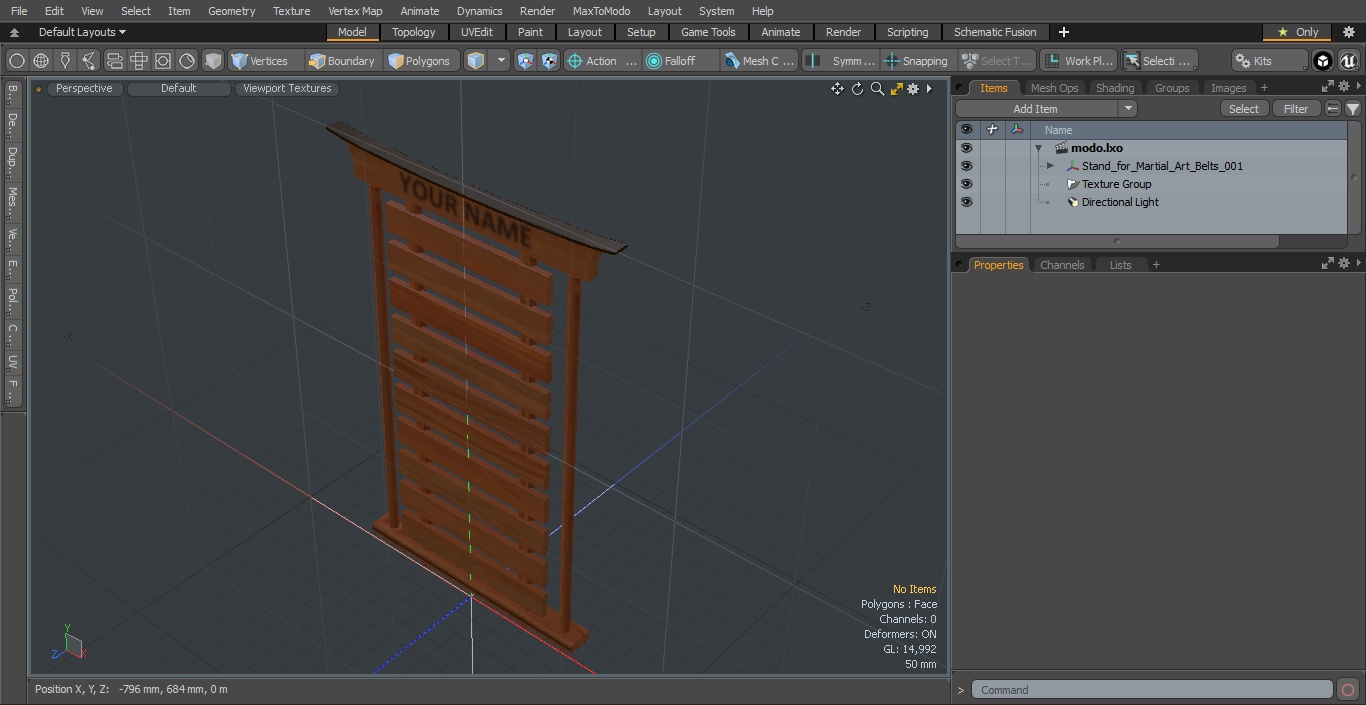Screen dimensions: 1366x705
Task: Open the Viewport Textures shading option
Action: tap(287, 88)
